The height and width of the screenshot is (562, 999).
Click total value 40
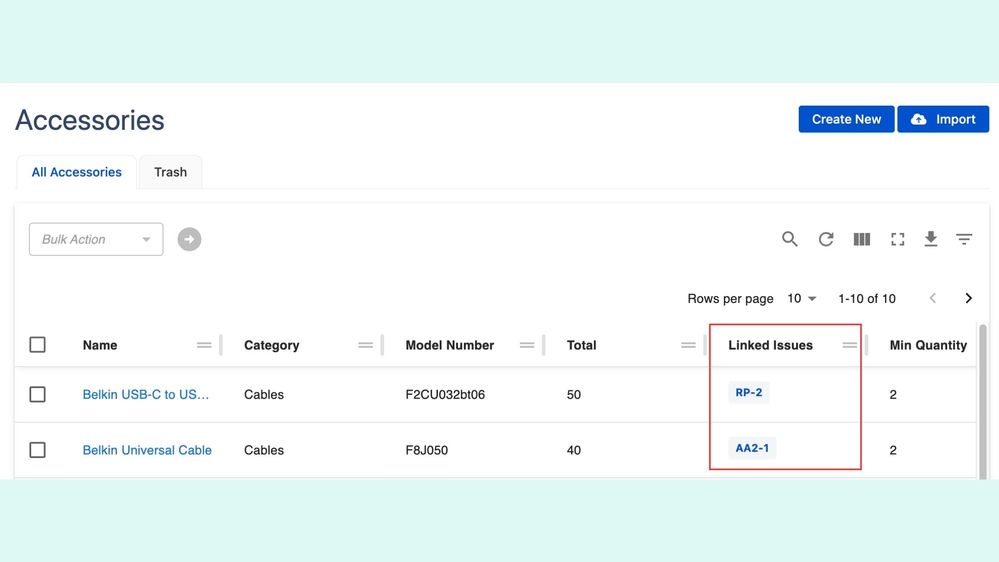point(573,450)
